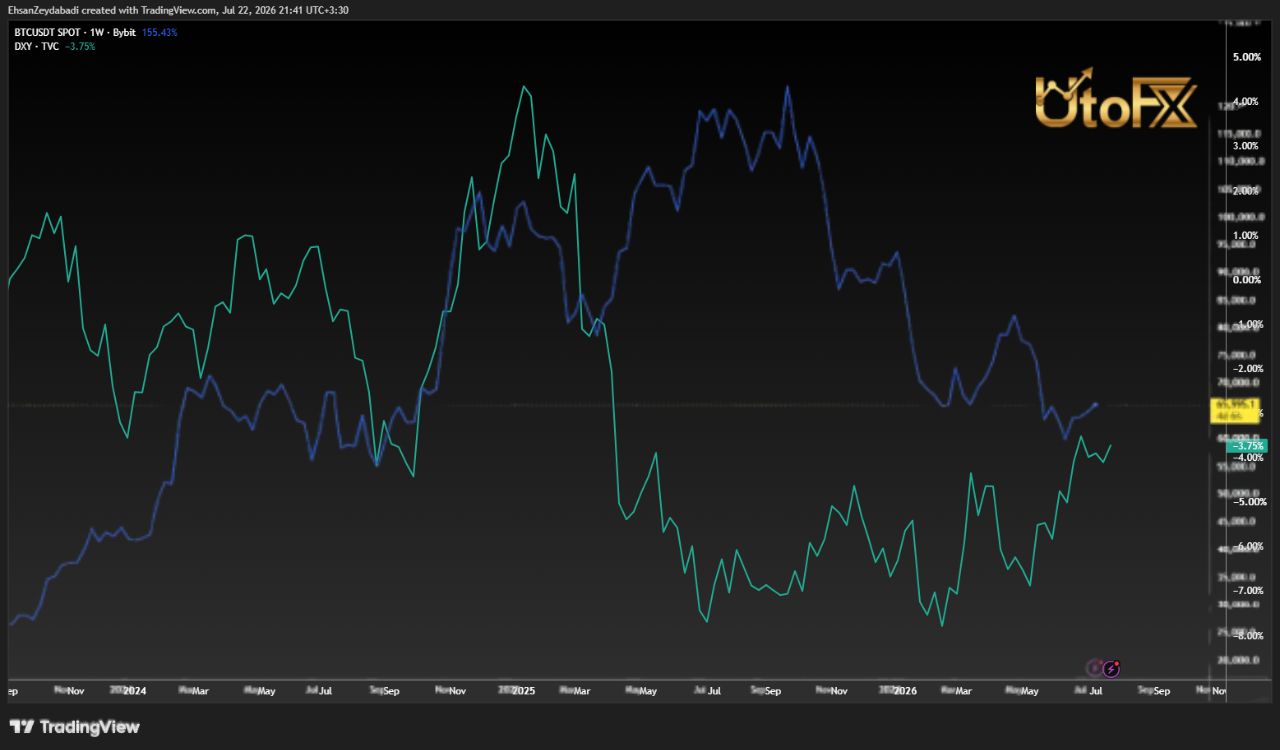Click the blue 155.43% legend value
The width and height of the screenshot is (1280, 750).
160,33
